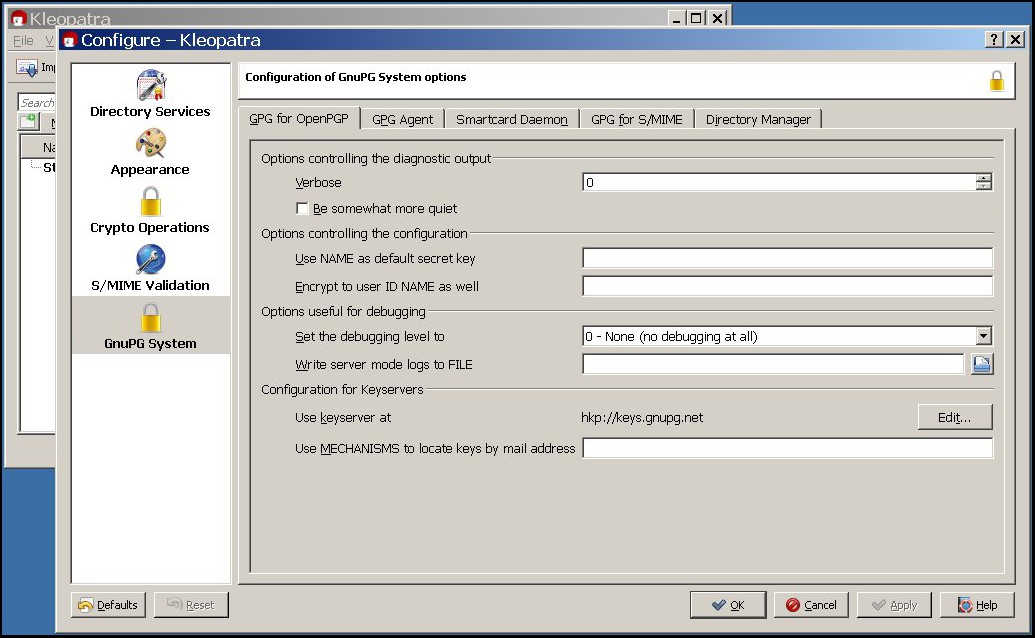Open the debugging level dropdown
This screenshot has width=1035, height=638.
click(984, 336)
